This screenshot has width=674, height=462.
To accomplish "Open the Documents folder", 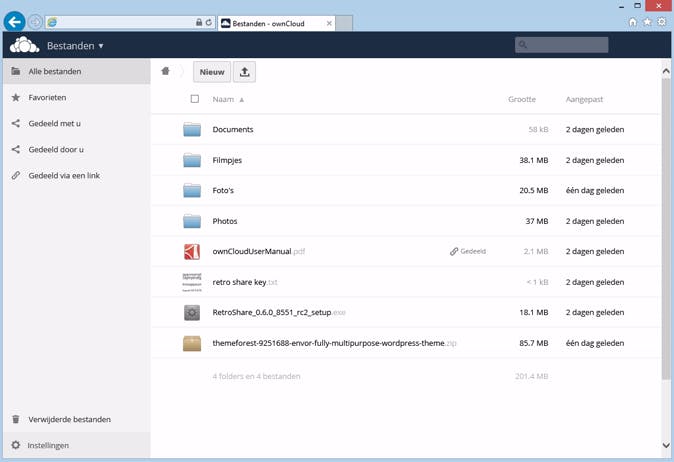I will click(233, 129).
